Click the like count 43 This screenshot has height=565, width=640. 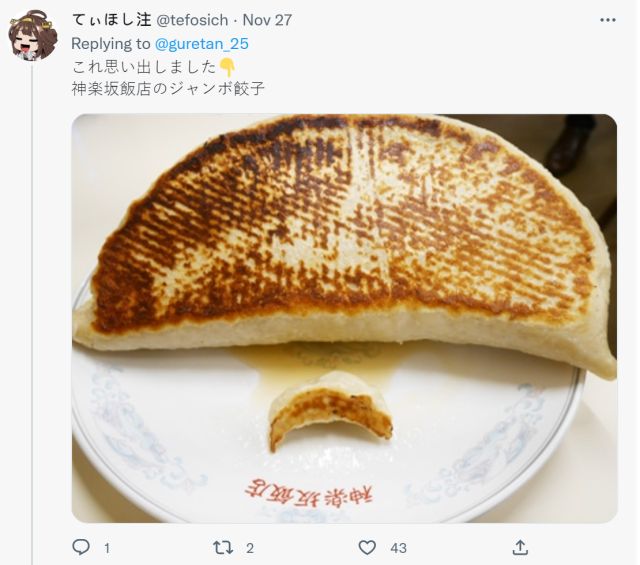pos(398,548)
